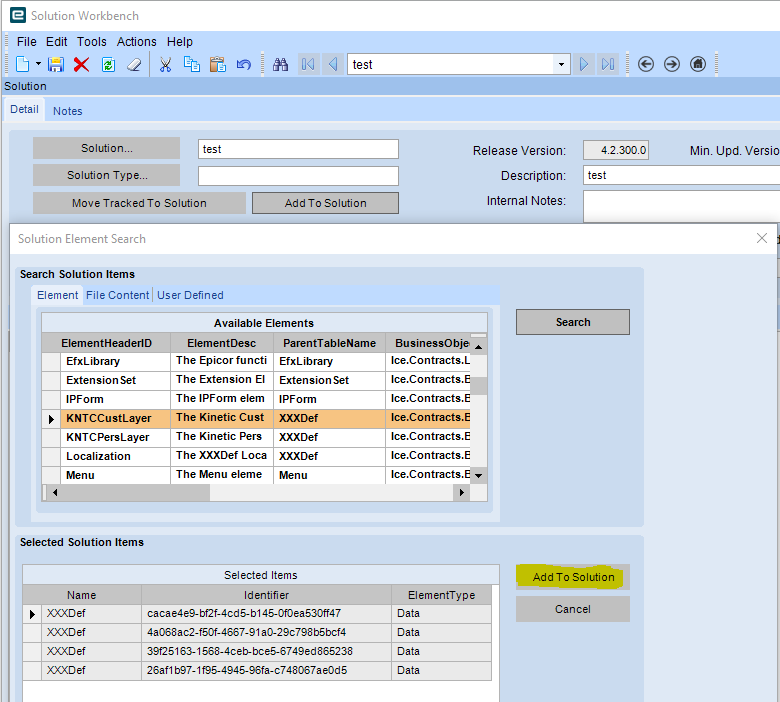Image resolution: width=780 pixels, height=702 pixels.
Task: Click the red X Delete icon
Action: [x=82, y=64]
